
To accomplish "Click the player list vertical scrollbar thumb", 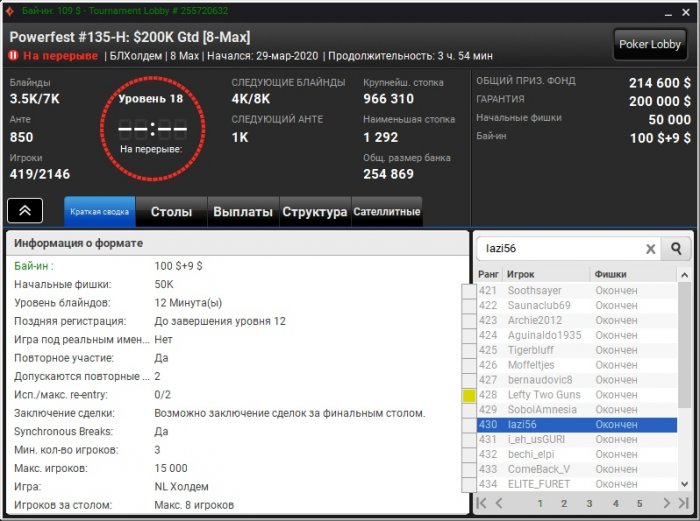I will (x=684, y=345).
